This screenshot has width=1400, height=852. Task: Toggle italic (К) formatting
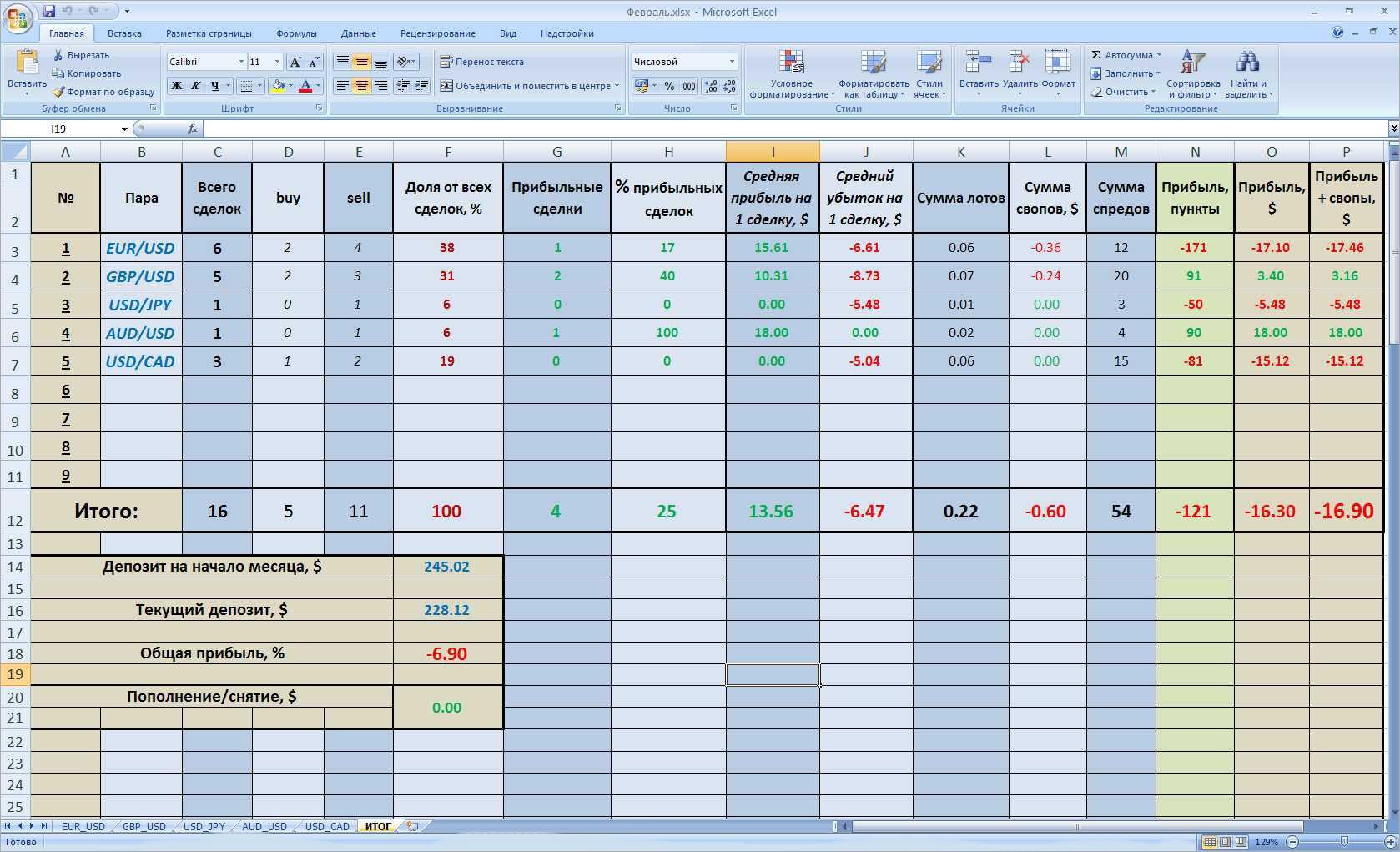[x=196, y=86]
